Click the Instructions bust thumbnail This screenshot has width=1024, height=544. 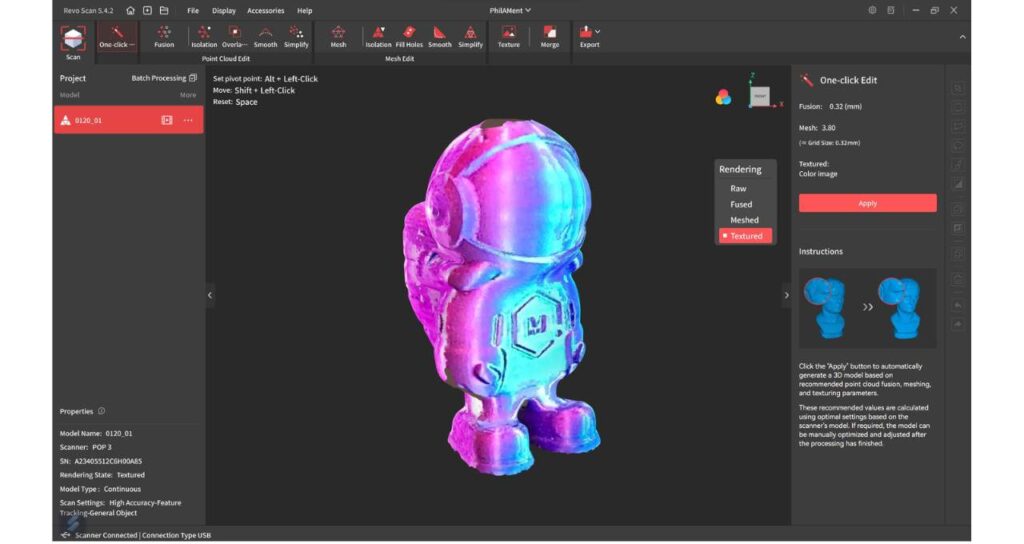pyautogui.click(x=867, y=308)
